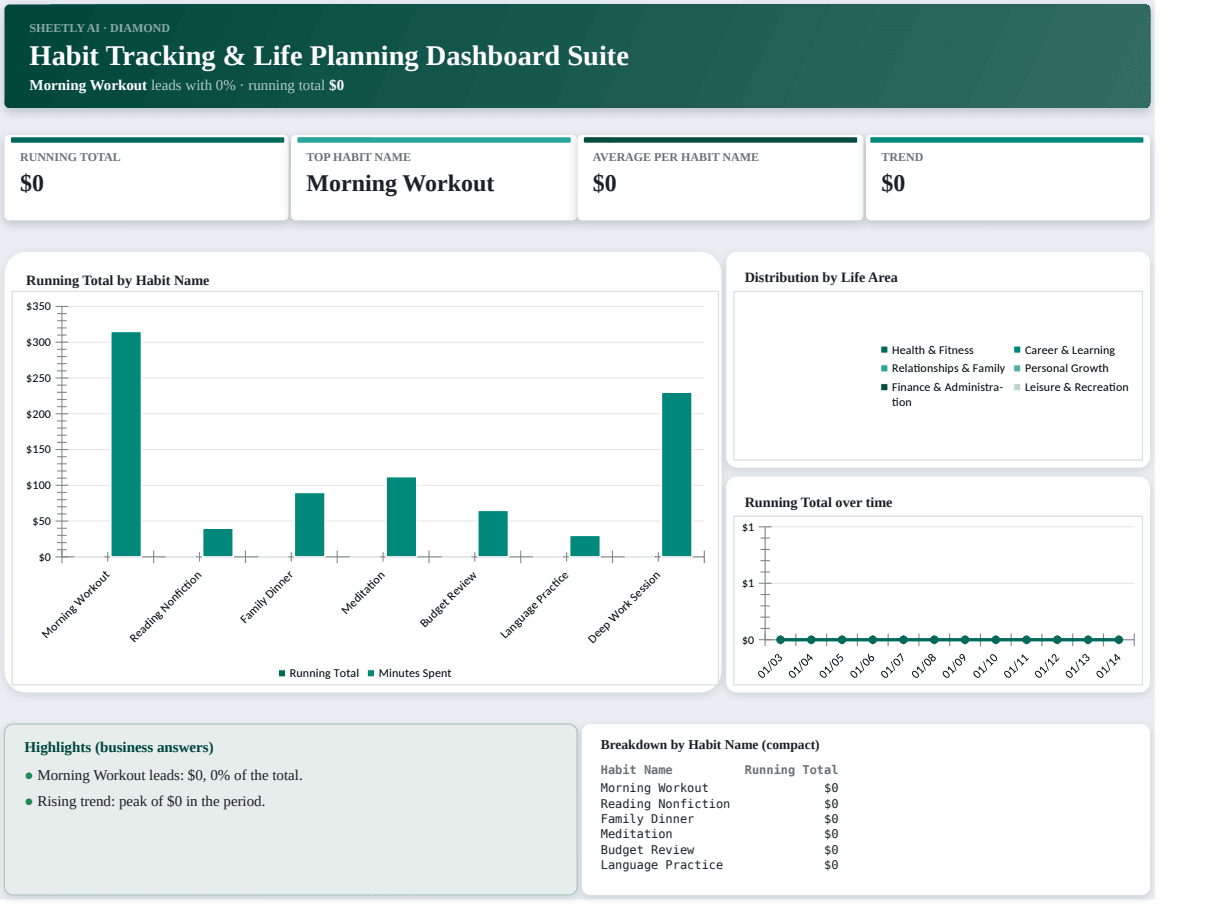Click the 01/11 data point on line chart
Image resolution: width=1227 pixels, height=922 pixels.
click(x=1026, y=640)
